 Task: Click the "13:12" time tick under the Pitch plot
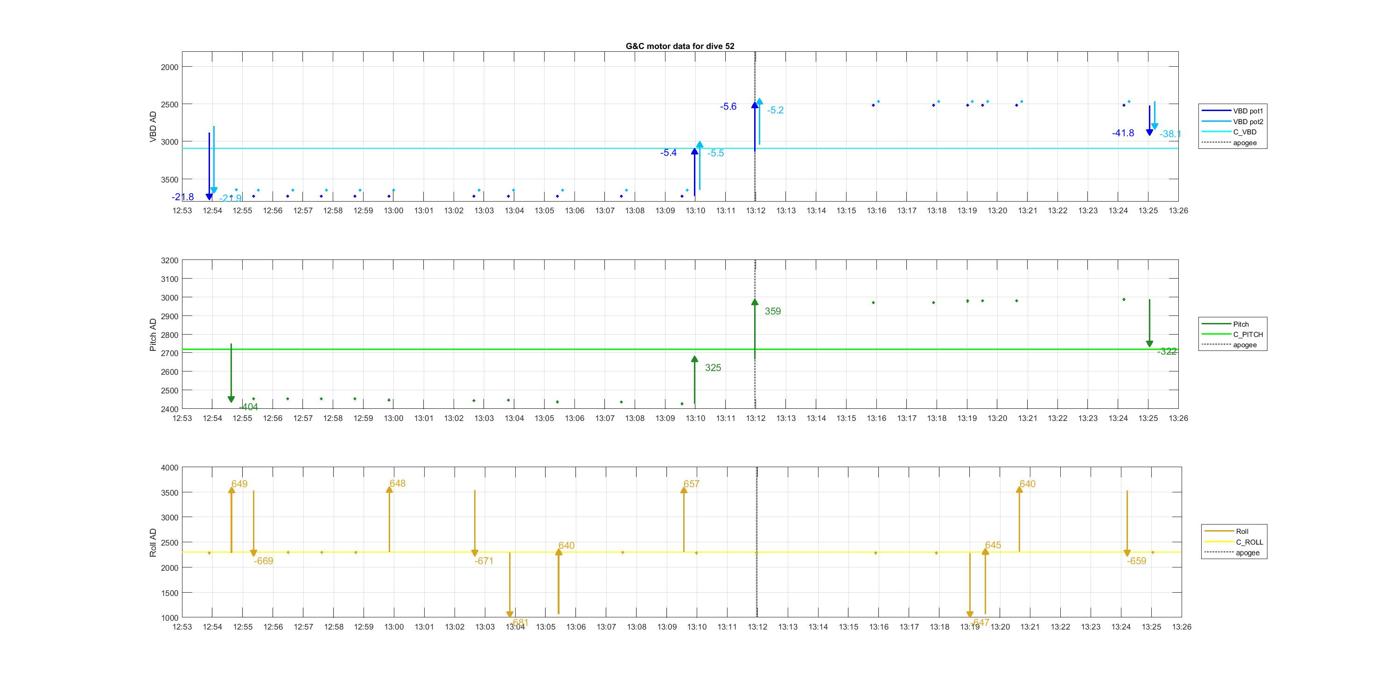756,418
